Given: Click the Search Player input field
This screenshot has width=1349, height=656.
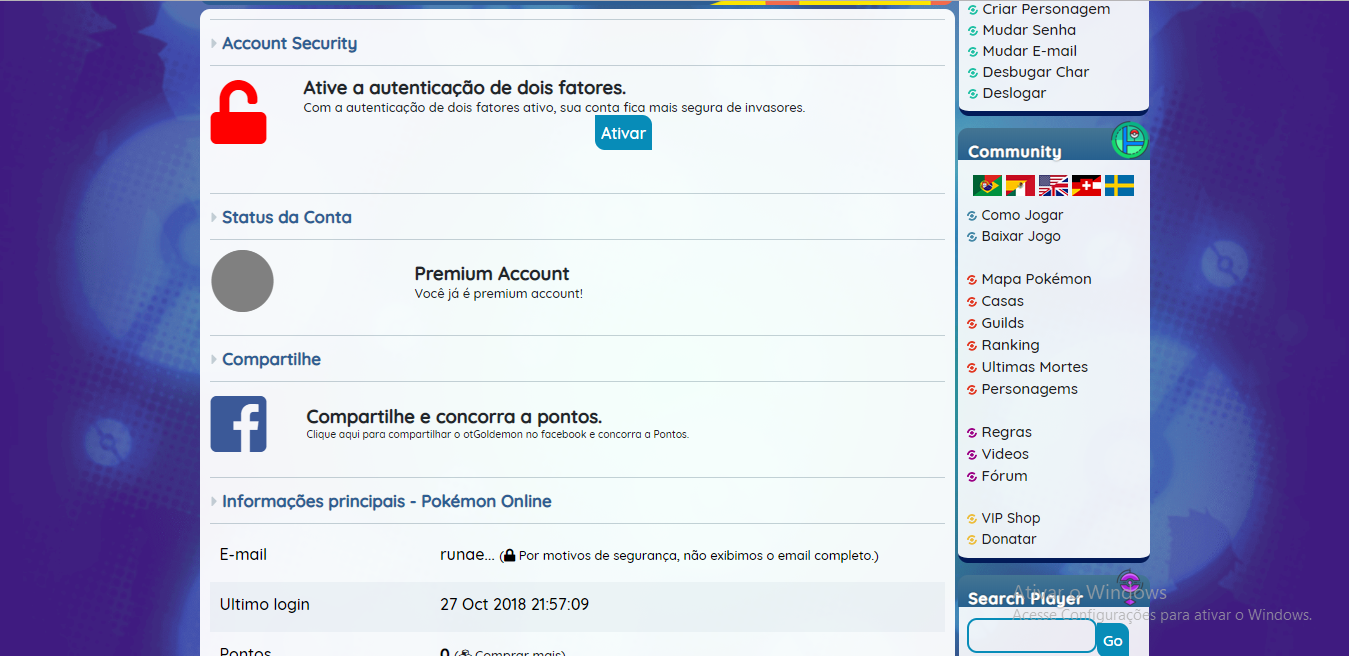Looking at the screenshot, I should point(1031,636).
